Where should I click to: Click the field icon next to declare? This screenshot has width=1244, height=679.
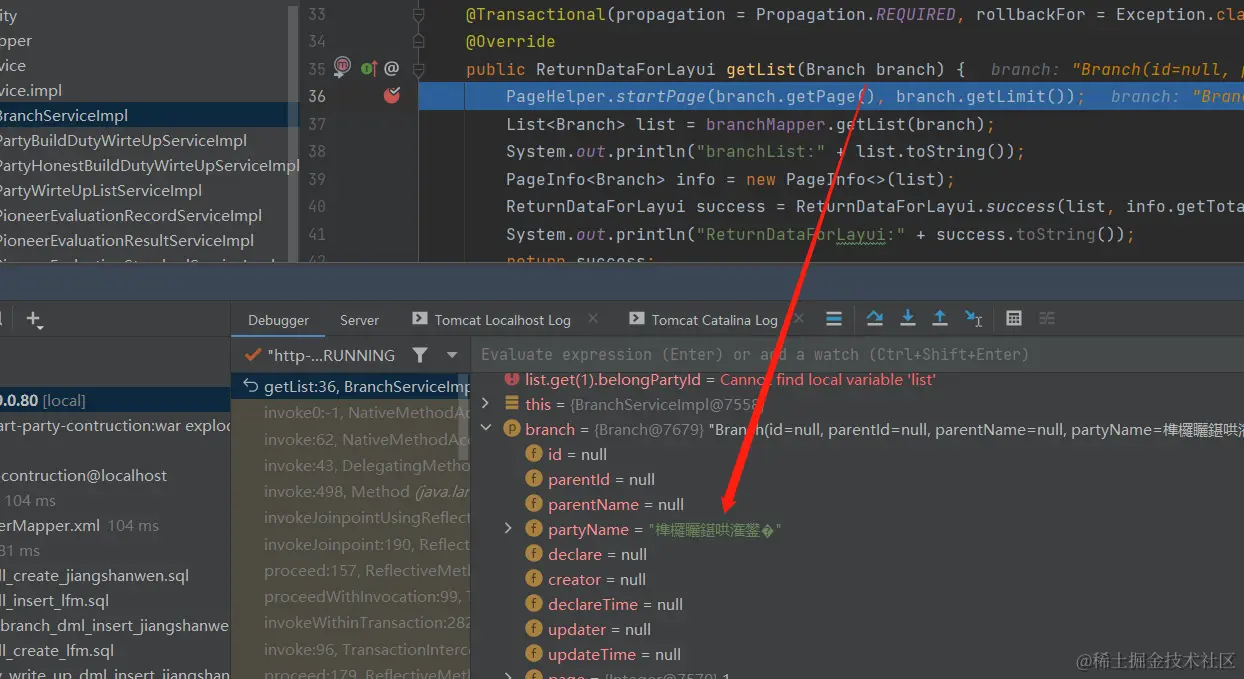[x=535, y=555]
